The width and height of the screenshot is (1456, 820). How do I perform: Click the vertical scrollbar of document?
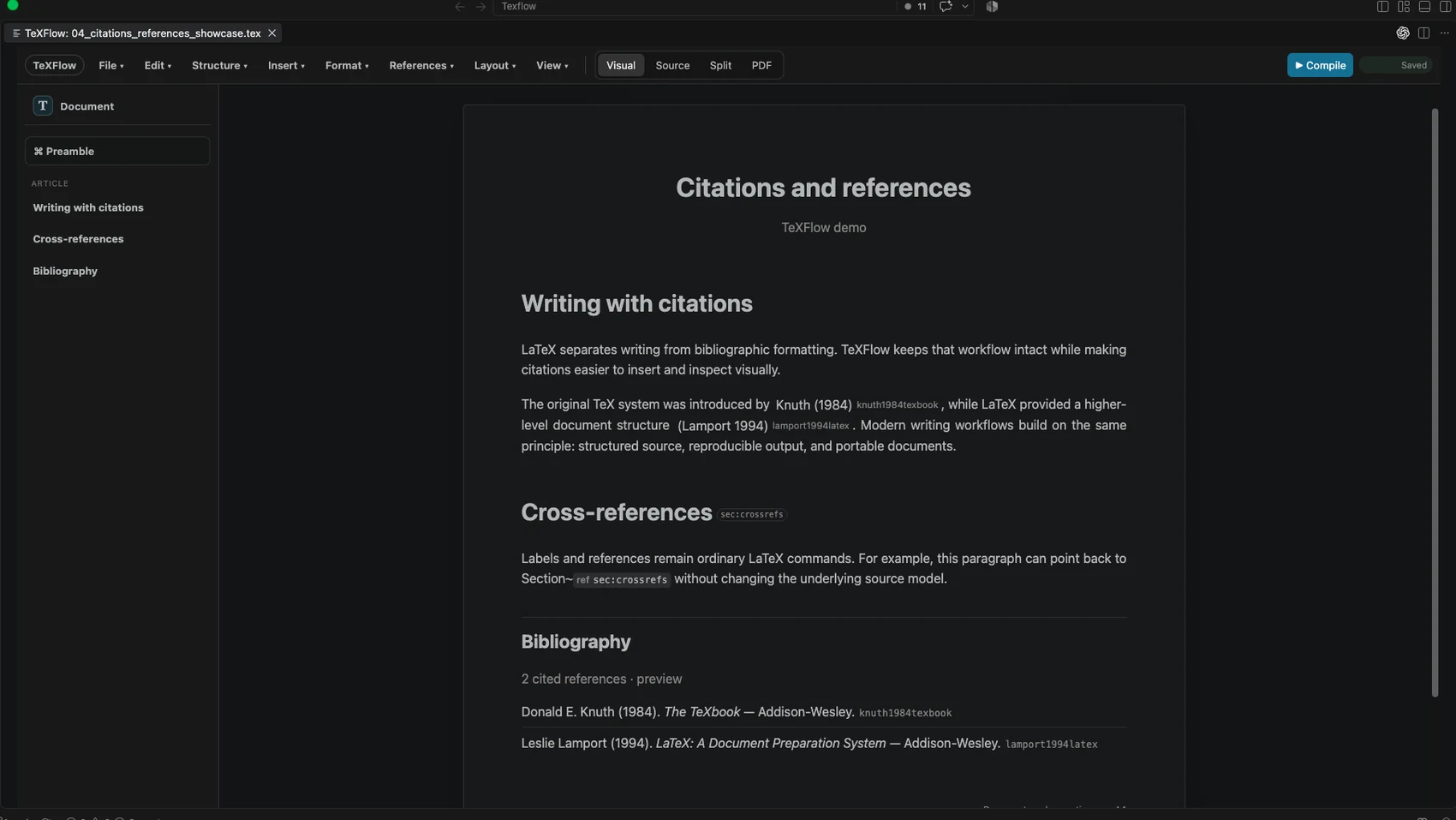point(1435,403)
